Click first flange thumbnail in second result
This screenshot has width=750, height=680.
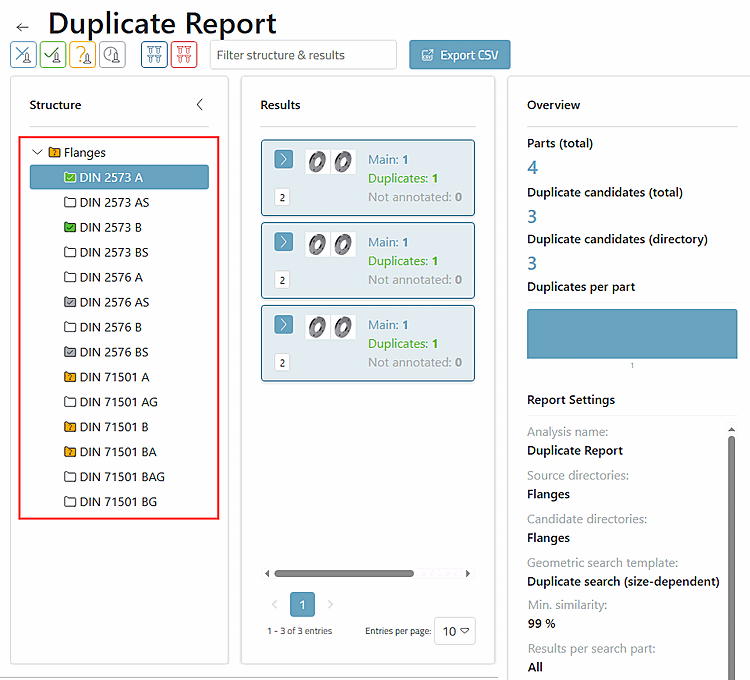point(317,244)
